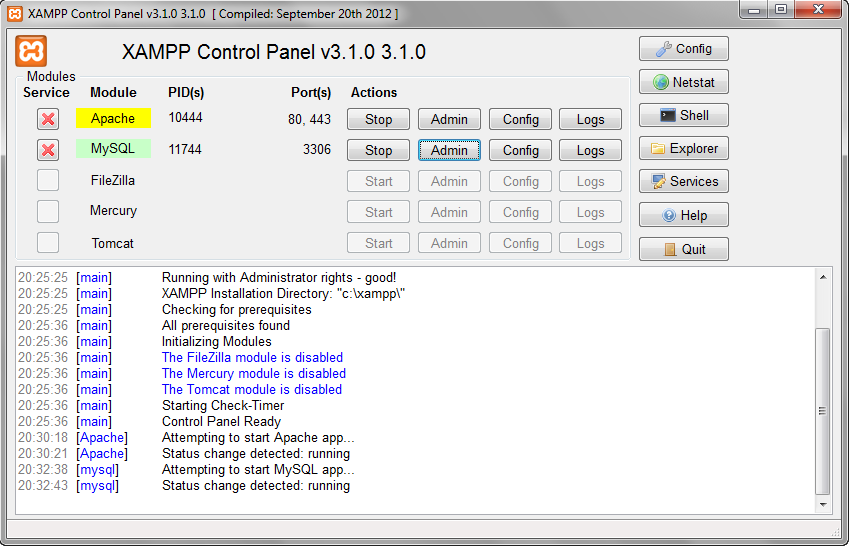Open the Explorer folder button
The width and height of the screenshot is (849, 546).
[683, 149]
